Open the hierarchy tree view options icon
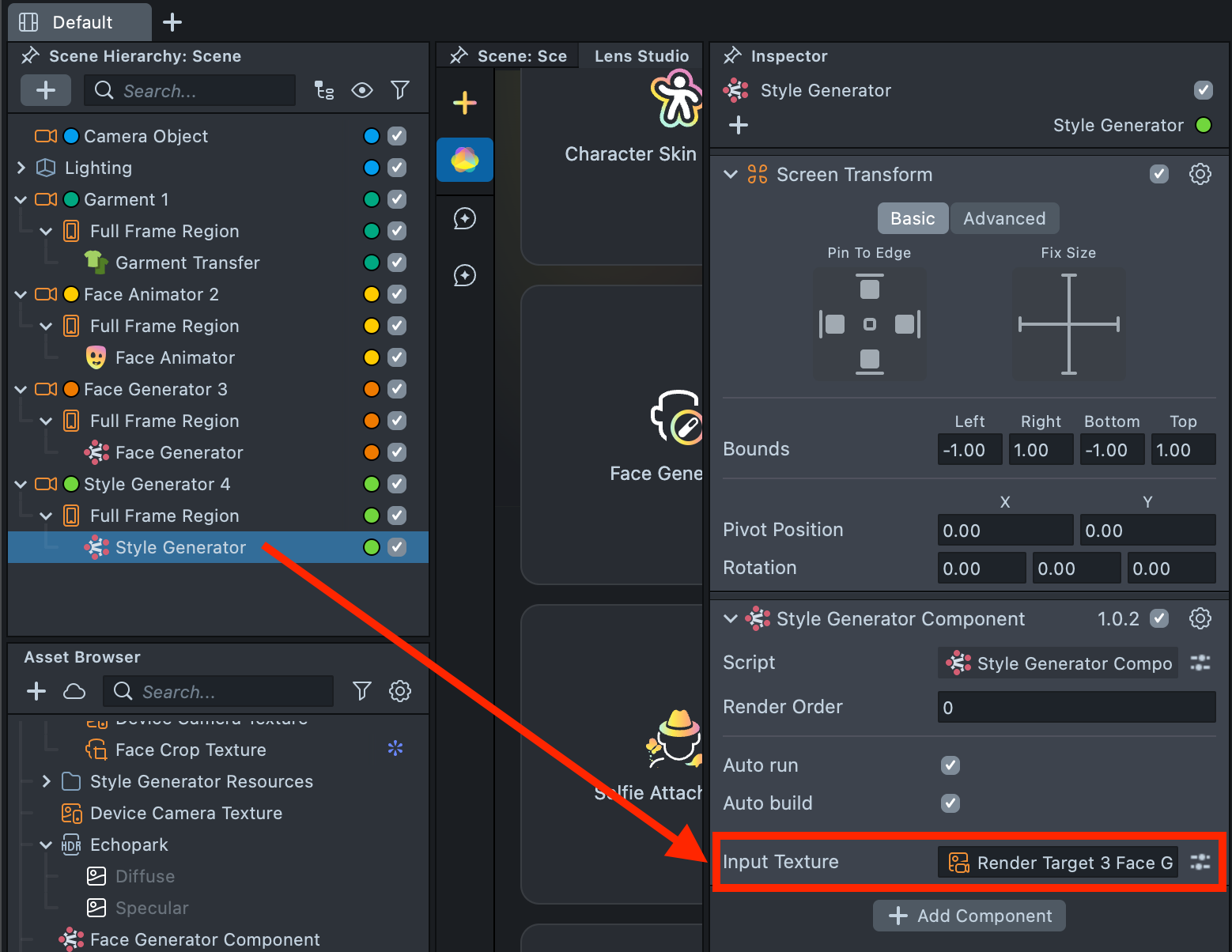 pos(324,90)
